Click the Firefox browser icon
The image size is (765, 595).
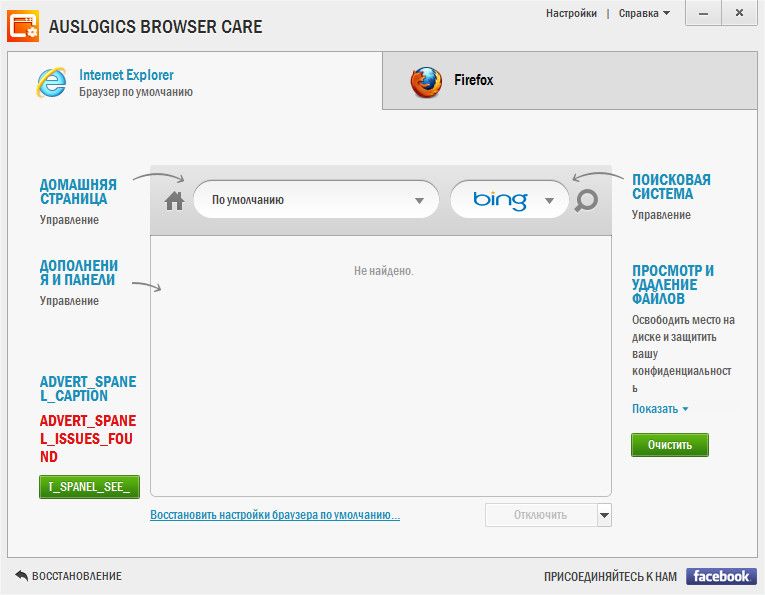point(426,81)
